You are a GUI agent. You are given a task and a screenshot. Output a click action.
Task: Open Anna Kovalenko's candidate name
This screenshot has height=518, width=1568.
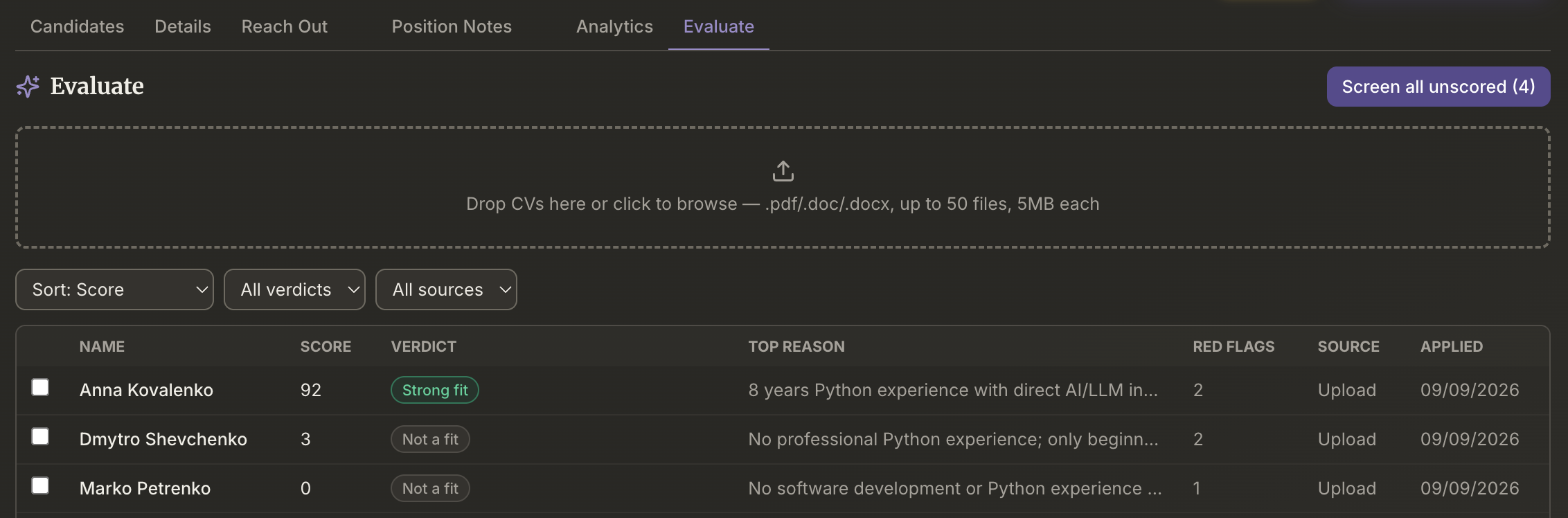(x=146, y=390)
